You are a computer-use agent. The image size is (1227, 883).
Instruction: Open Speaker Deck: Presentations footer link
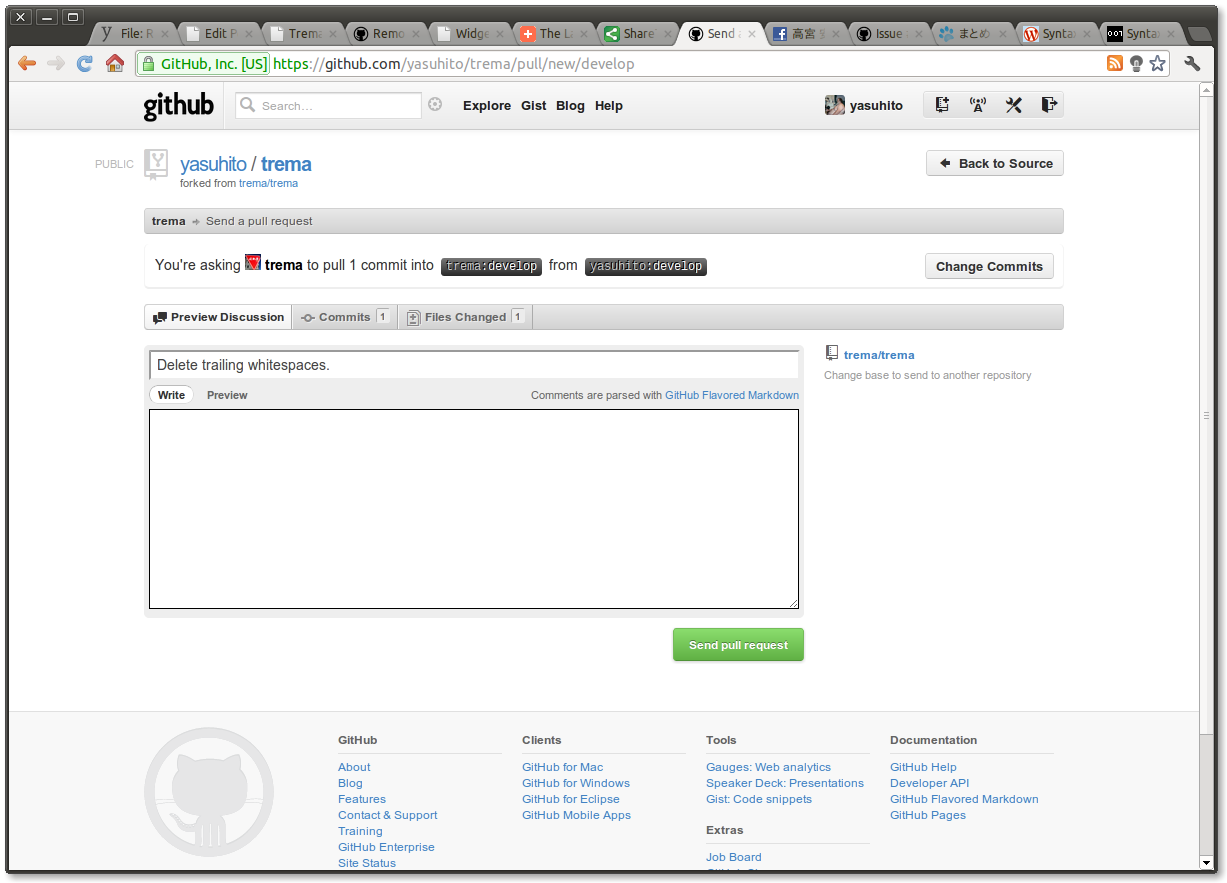click(x=785, y=783)
